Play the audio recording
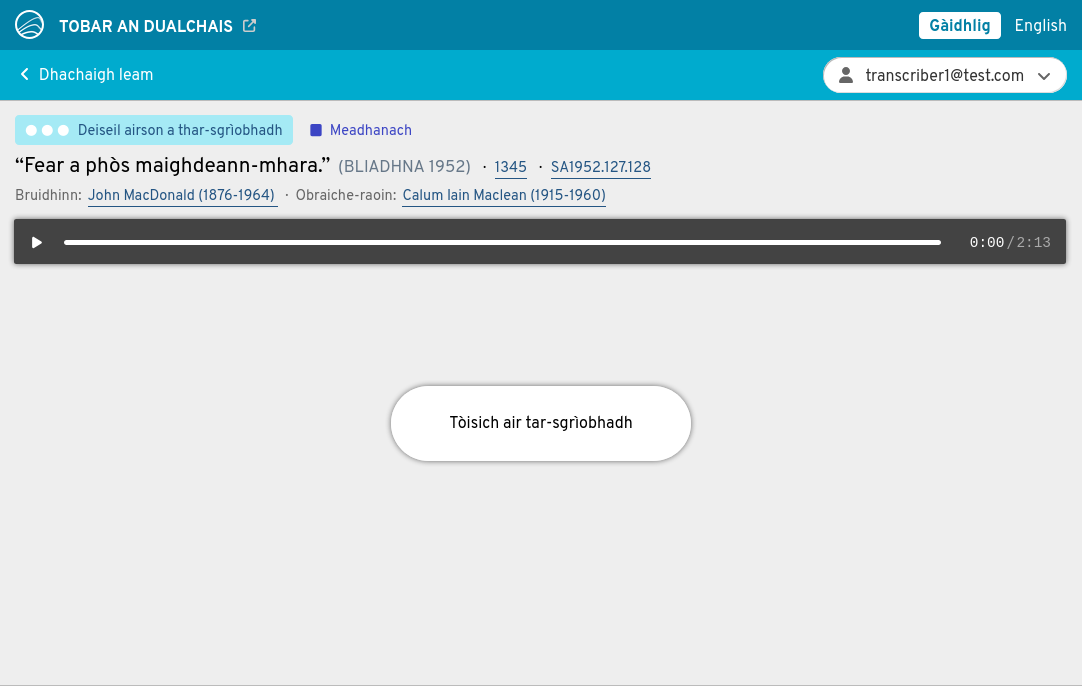 (x=37, y=242)
